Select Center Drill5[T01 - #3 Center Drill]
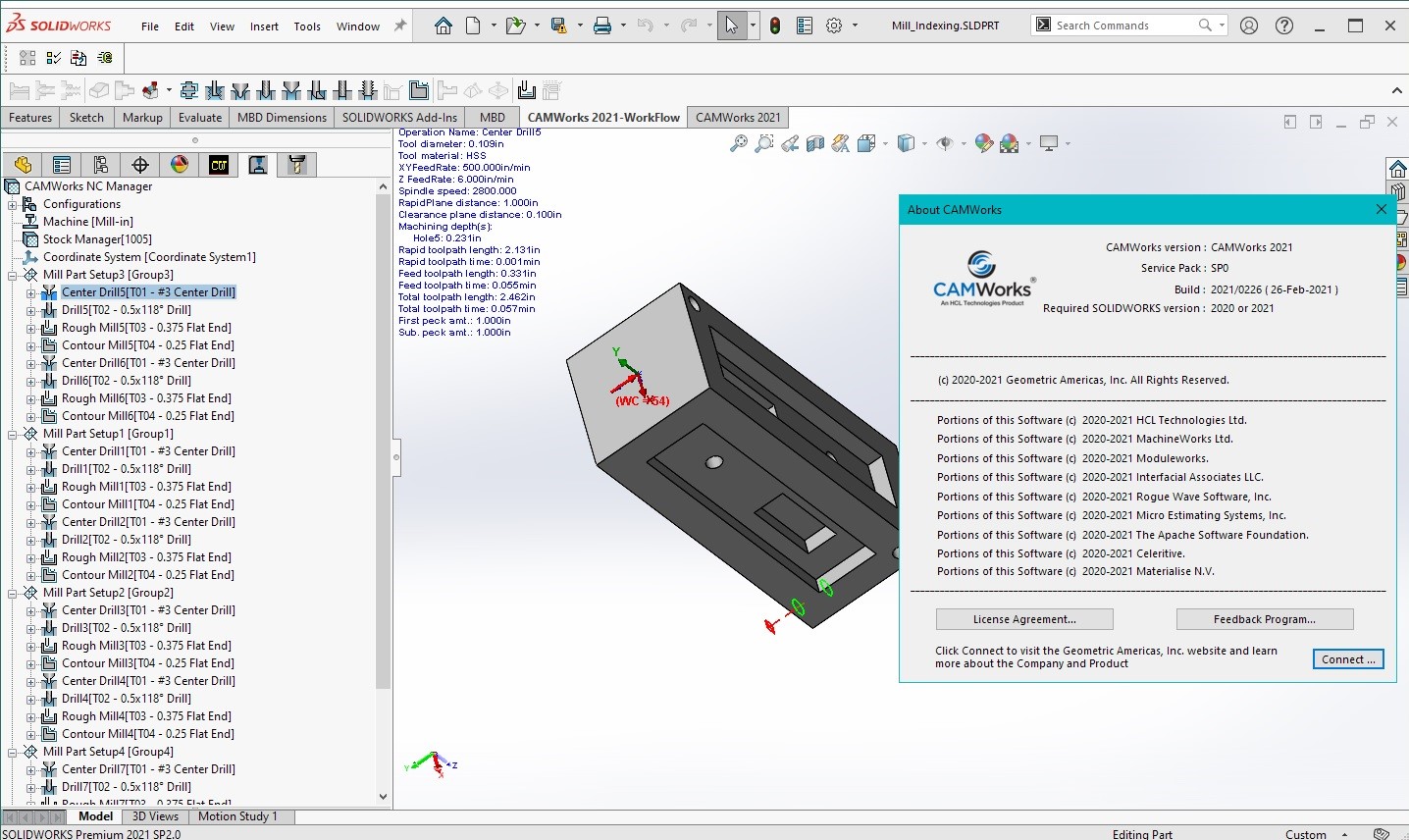Image resolution: width=1409 pixels, height=840 pixels. [149, 292]
